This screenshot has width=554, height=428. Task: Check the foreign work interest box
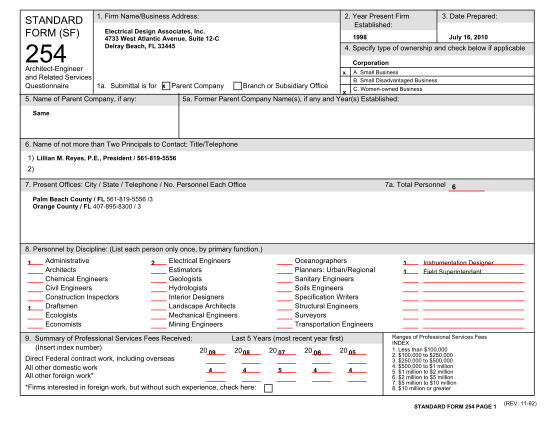click(x=269, y=388)
